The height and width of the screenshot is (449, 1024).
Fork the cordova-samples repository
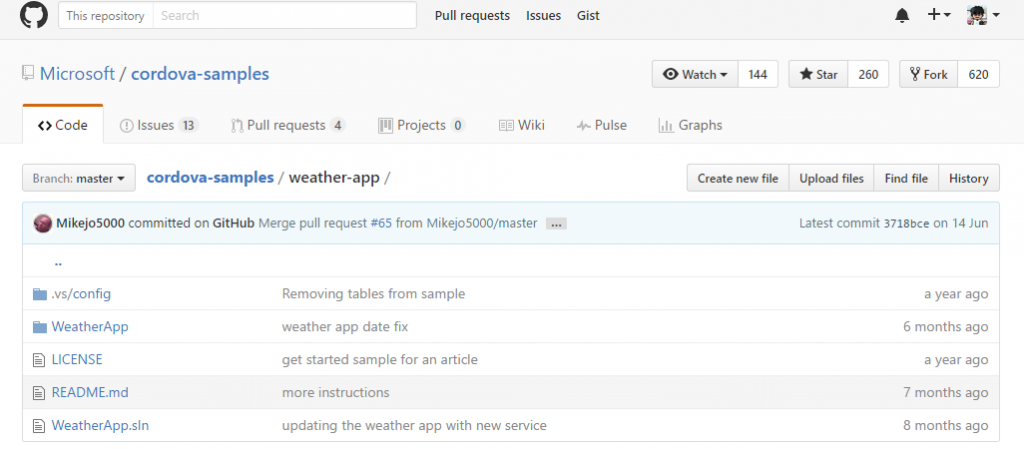coord(928,74)
